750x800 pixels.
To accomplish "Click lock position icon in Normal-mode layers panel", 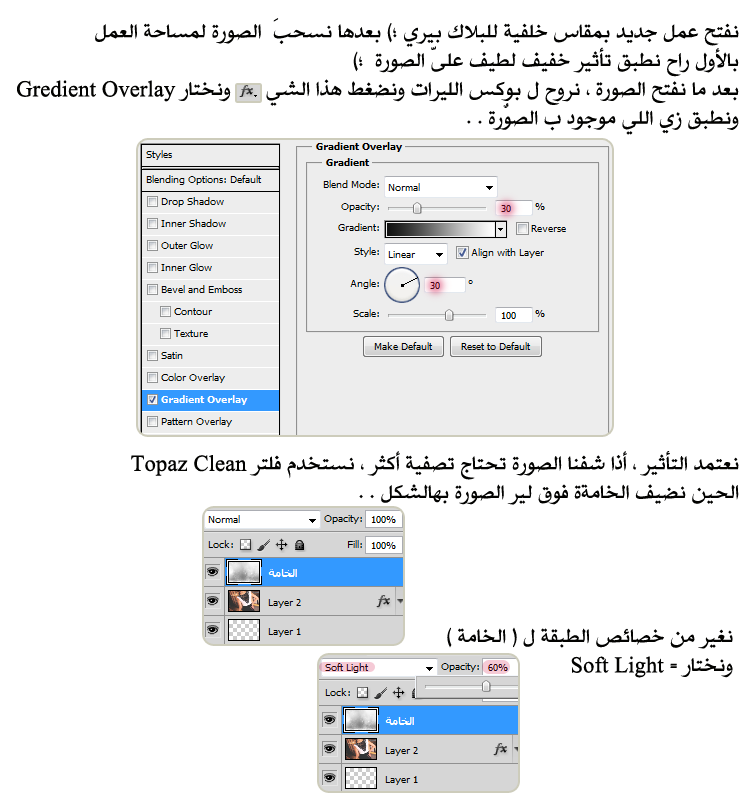I will 281,545.
